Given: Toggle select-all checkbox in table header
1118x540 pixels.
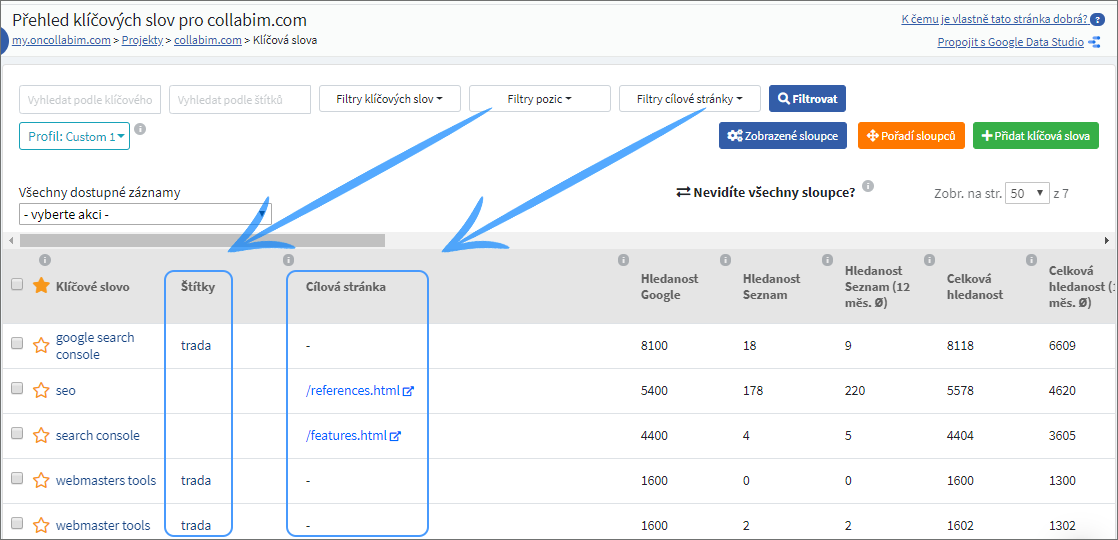Looking at the screenshot, I should pyautogui.click(x=17, y=284).
